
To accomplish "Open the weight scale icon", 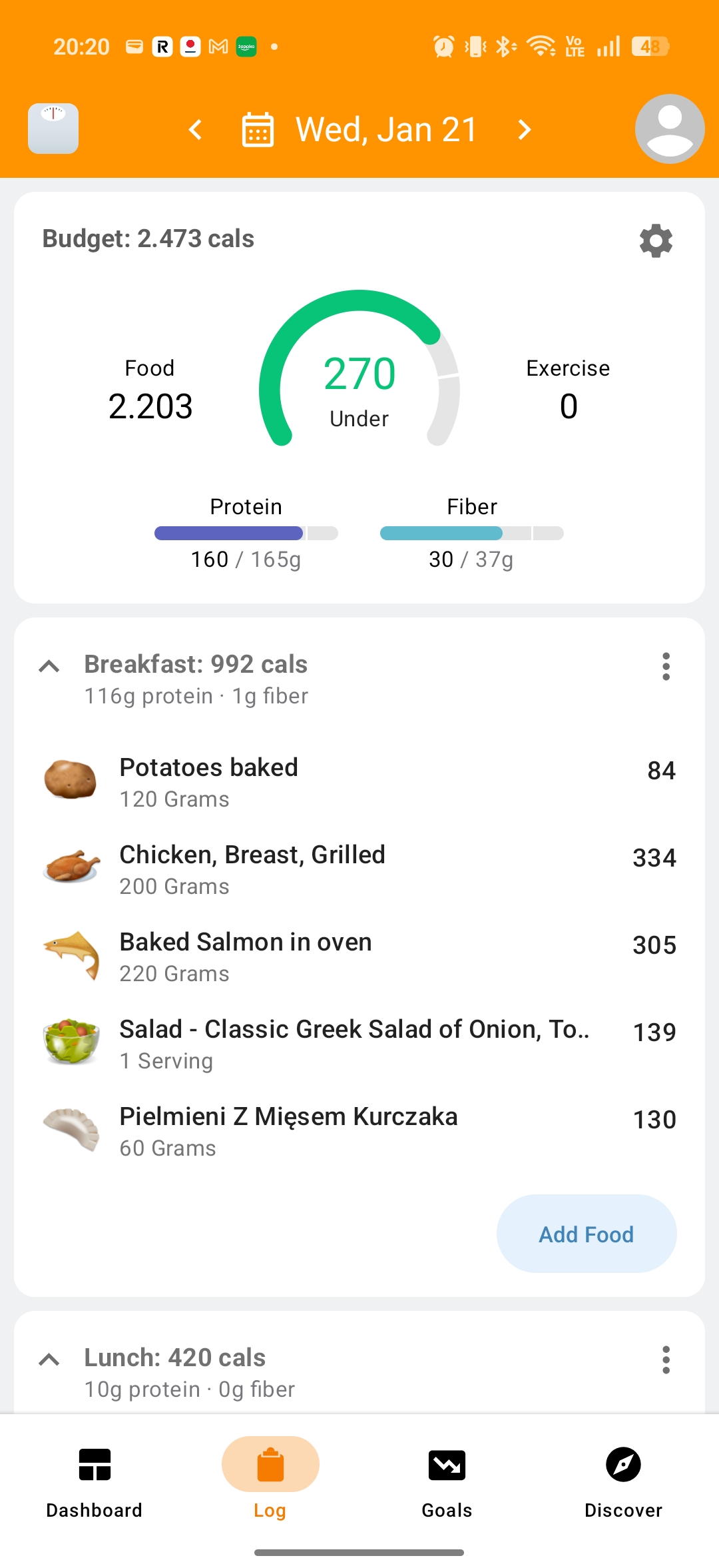I will pyautogui.click(x=53, y=129).
